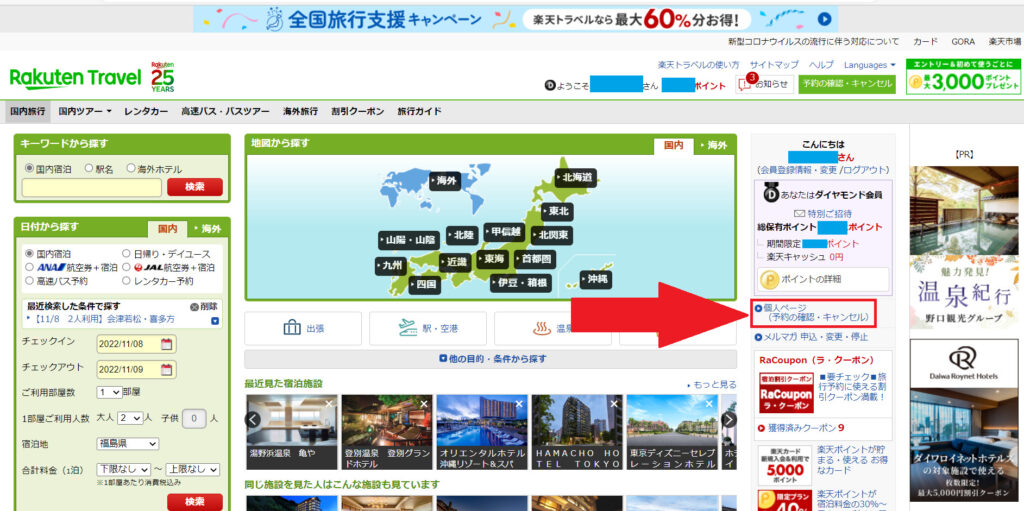Open the 割引クーポン menu item
The width and height of the screenshot is (1024, 511).
(357, 111)
